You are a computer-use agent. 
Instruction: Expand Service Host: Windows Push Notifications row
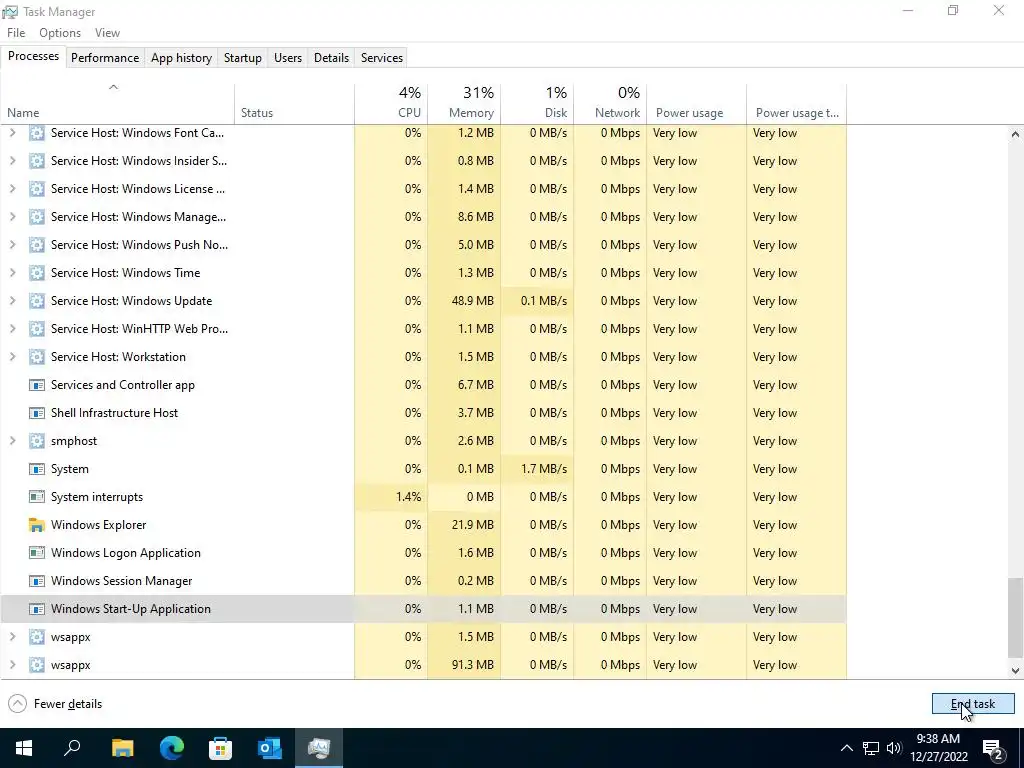(x=12, y=245)
